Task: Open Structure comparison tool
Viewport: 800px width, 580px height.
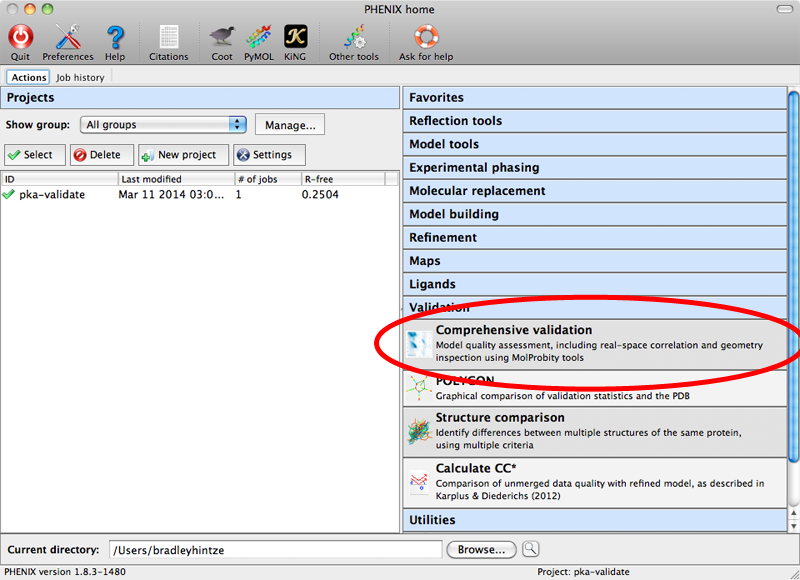Action: pyautogui.click(x=500, y=418)
